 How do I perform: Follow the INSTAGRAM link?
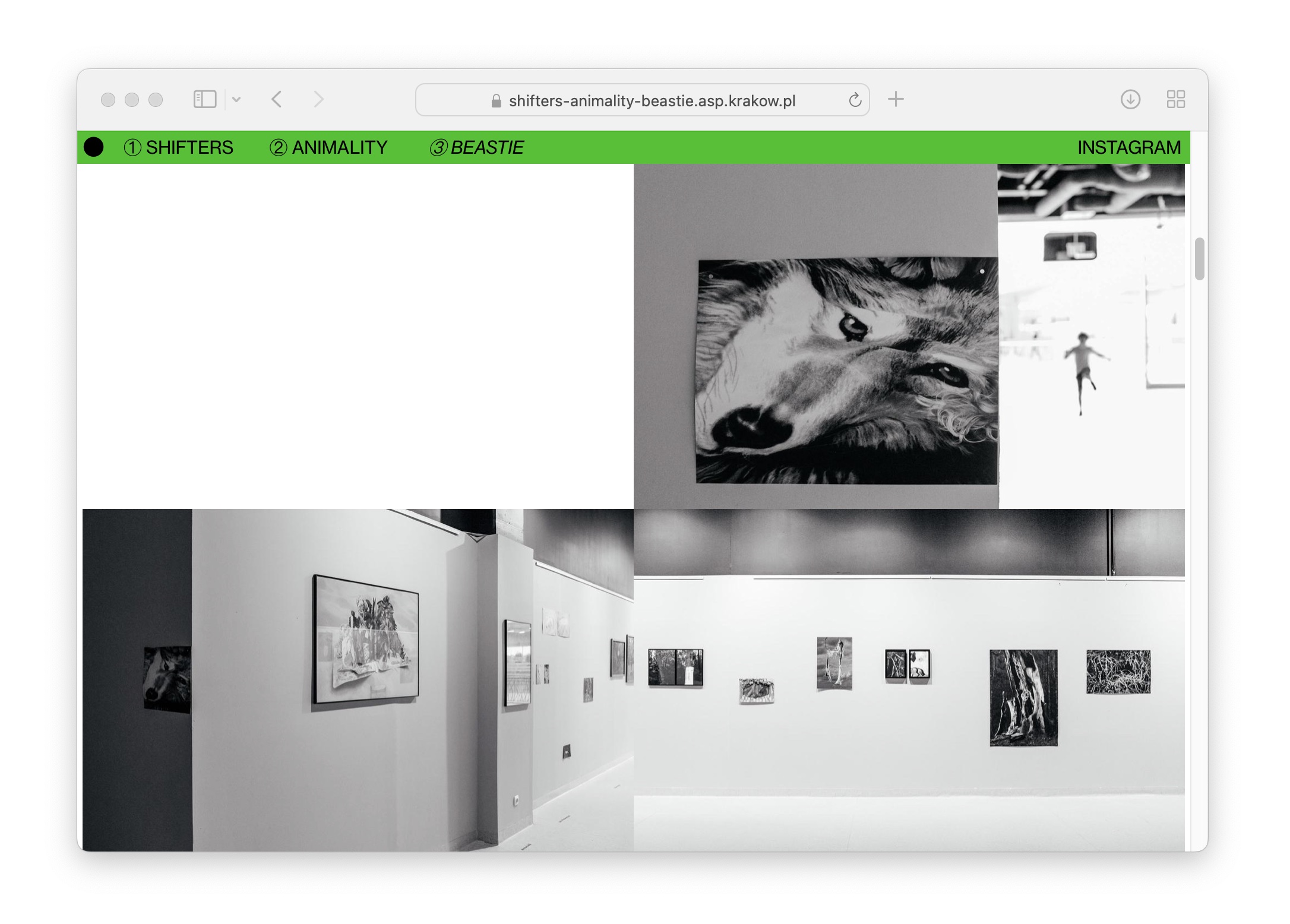pyautogui.click(x=1128, y=147)
